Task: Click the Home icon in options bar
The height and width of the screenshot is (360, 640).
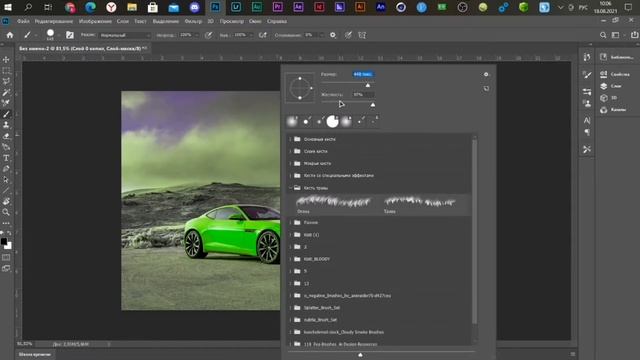Action: coord(10,35)
